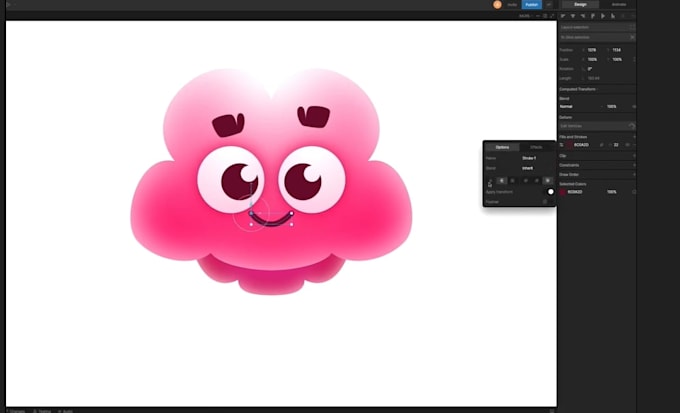Screen dimensions: 680x413
Task: Select the third stroke cap option
Action: pyautogui.click(x=513, y=180)
